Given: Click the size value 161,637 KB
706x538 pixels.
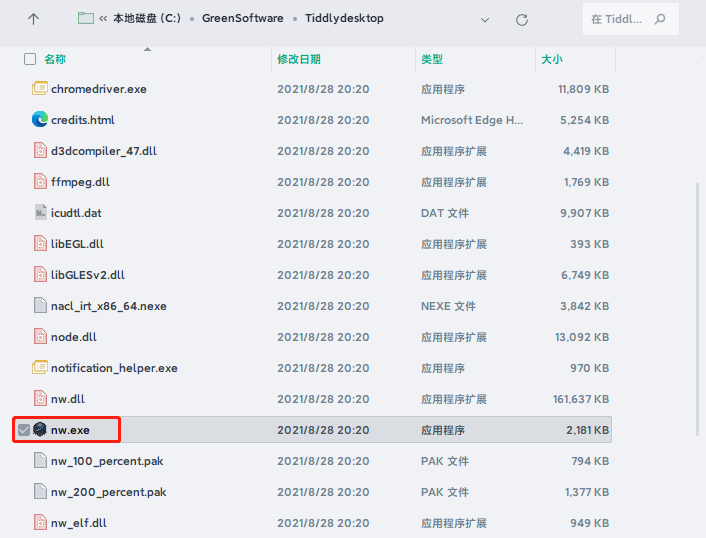Looking at the screenshot, I should pos(581,399).
